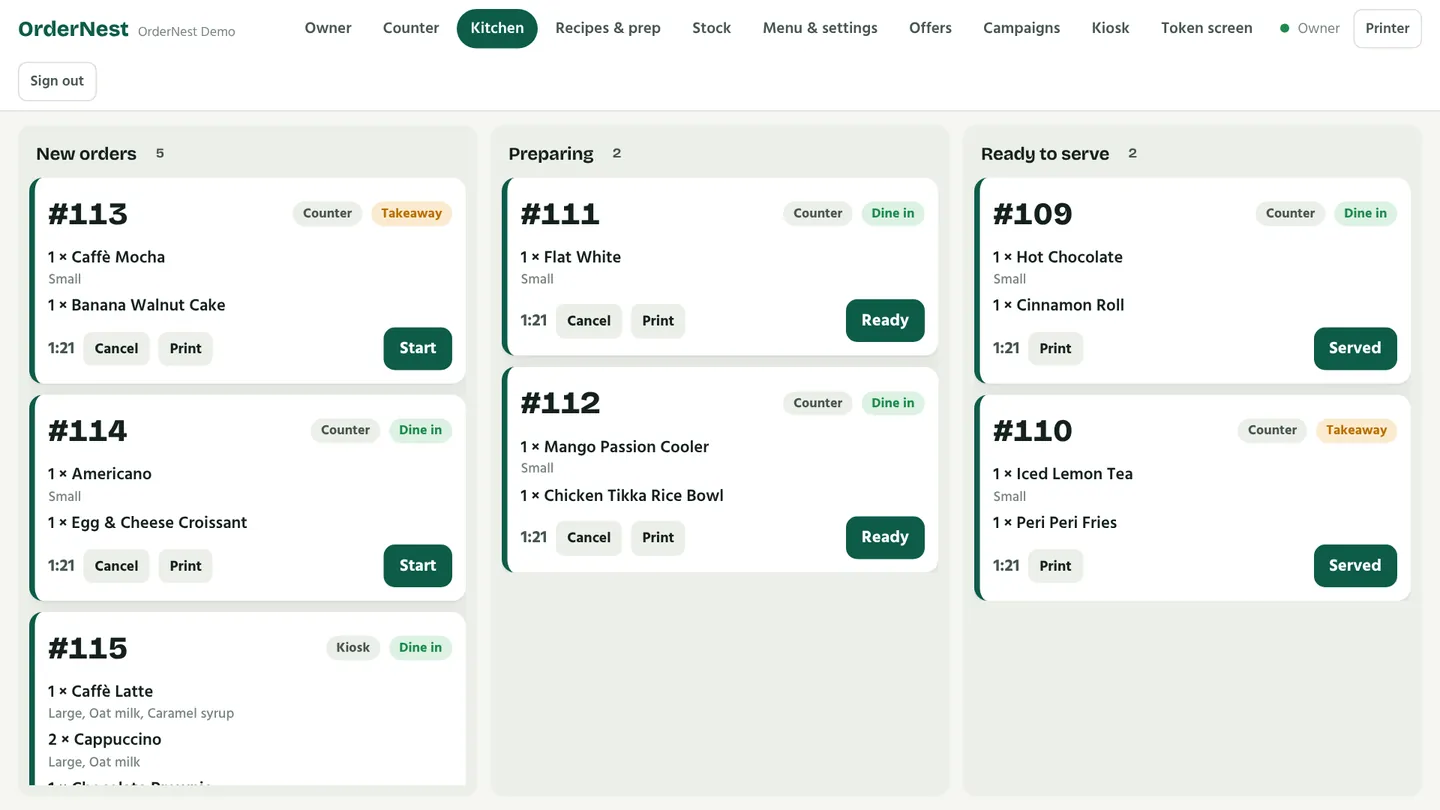The width and height of the screenshot is (1440, 810).
Task: Click '1 × Mango Passion Cooler' item
Action: pyautogui.click(x=615, y=447)
